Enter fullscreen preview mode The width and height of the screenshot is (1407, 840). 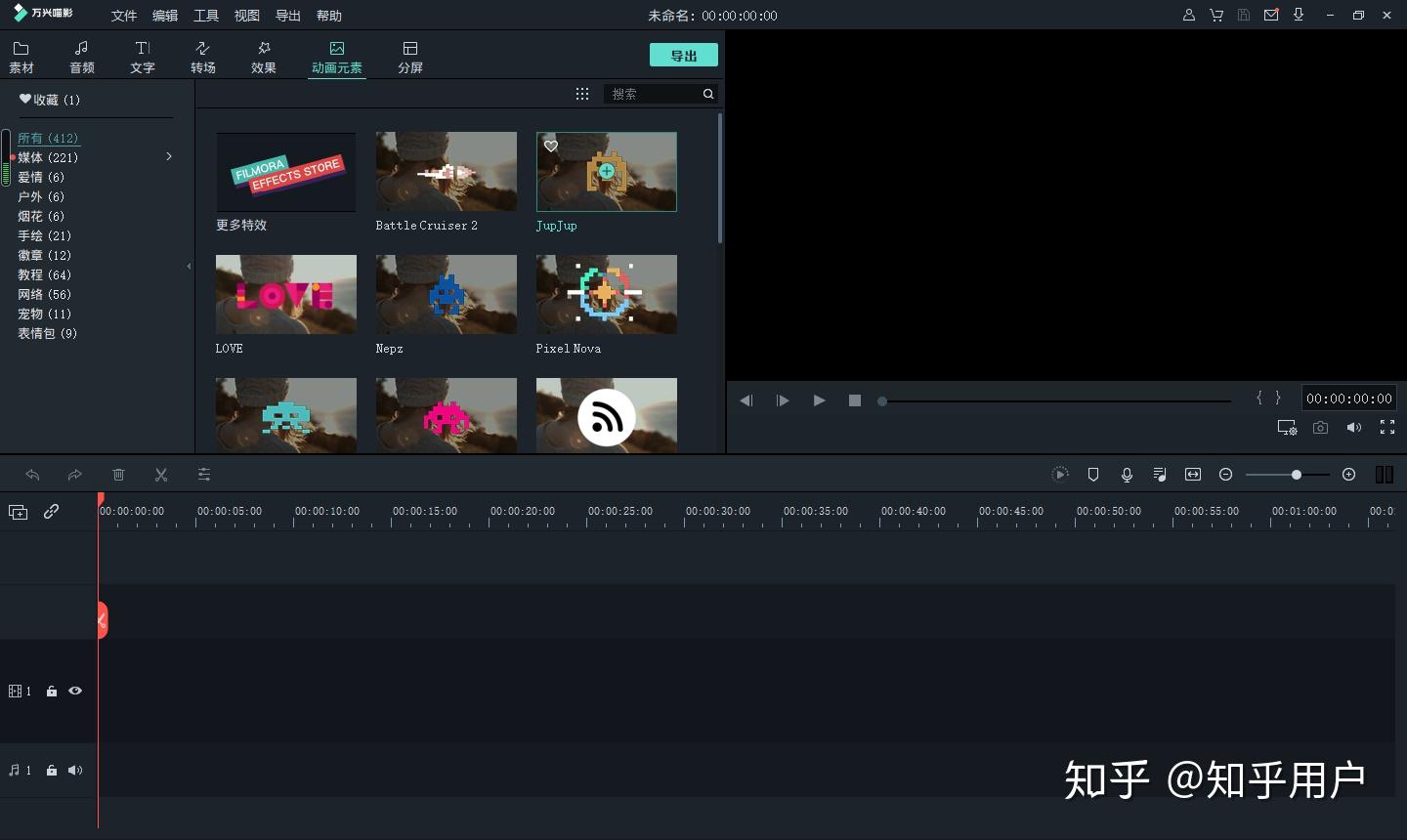coord(1386,428)
